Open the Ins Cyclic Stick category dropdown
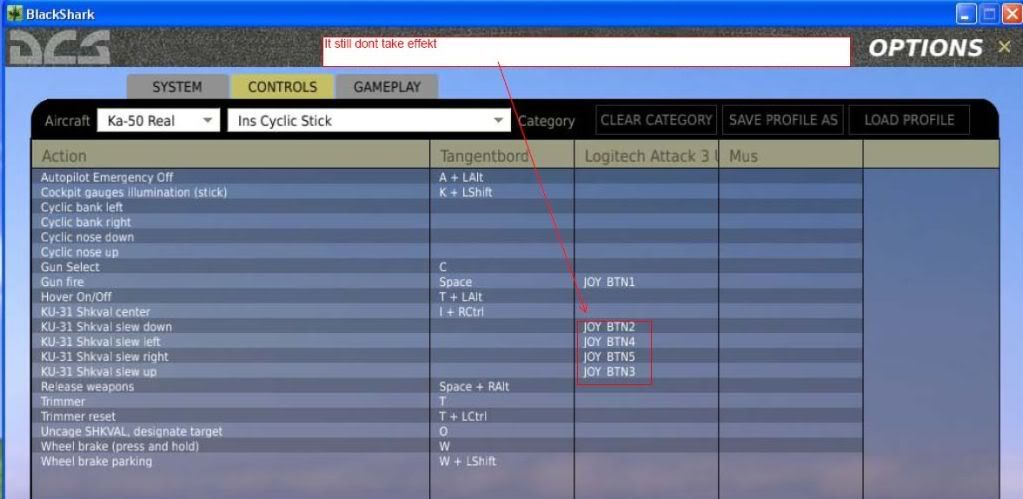This screenshot has height=499, width=1023. click(368, 121)
